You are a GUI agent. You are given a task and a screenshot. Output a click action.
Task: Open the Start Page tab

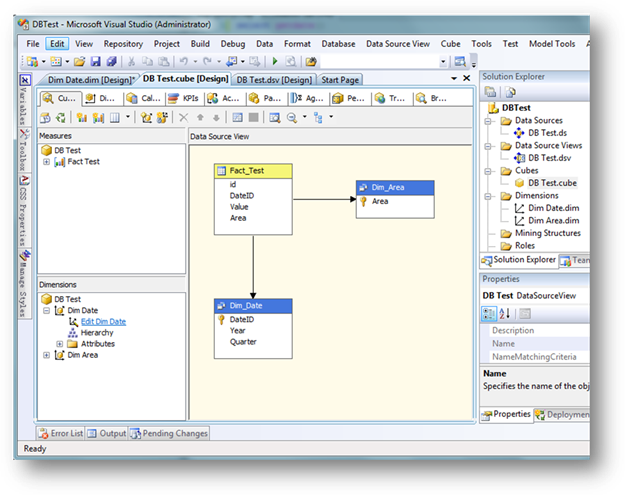(340, 80)
